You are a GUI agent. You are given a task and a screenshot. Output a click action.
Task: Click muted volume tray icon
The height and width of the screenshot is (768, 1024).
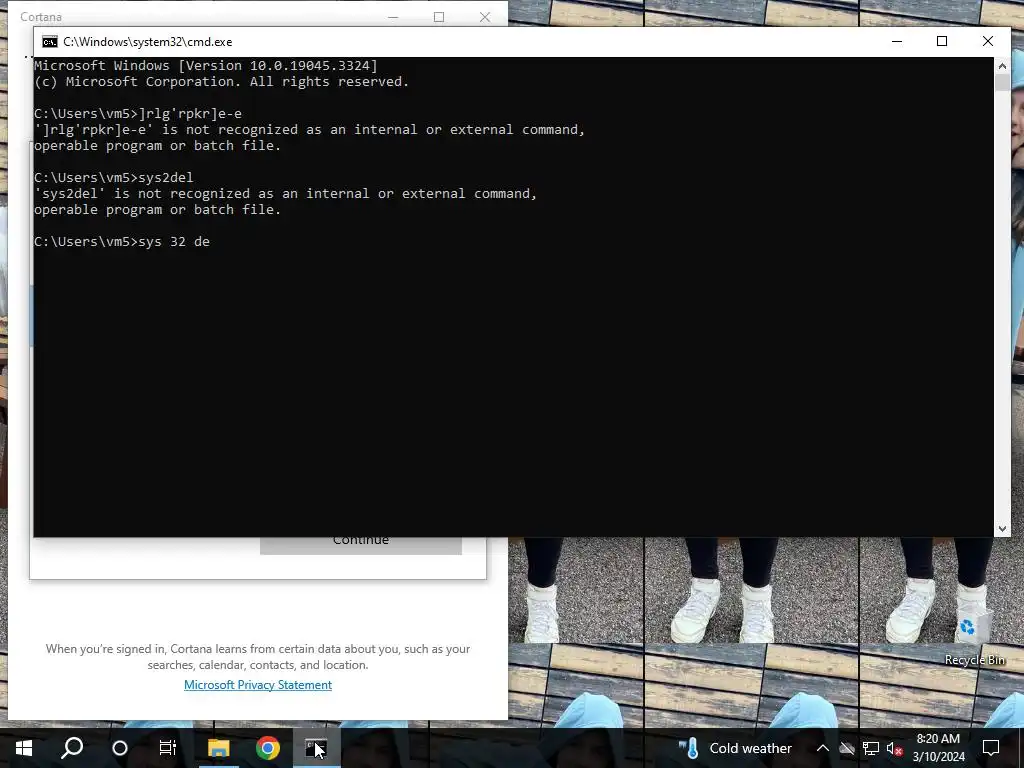click(895, 748)
